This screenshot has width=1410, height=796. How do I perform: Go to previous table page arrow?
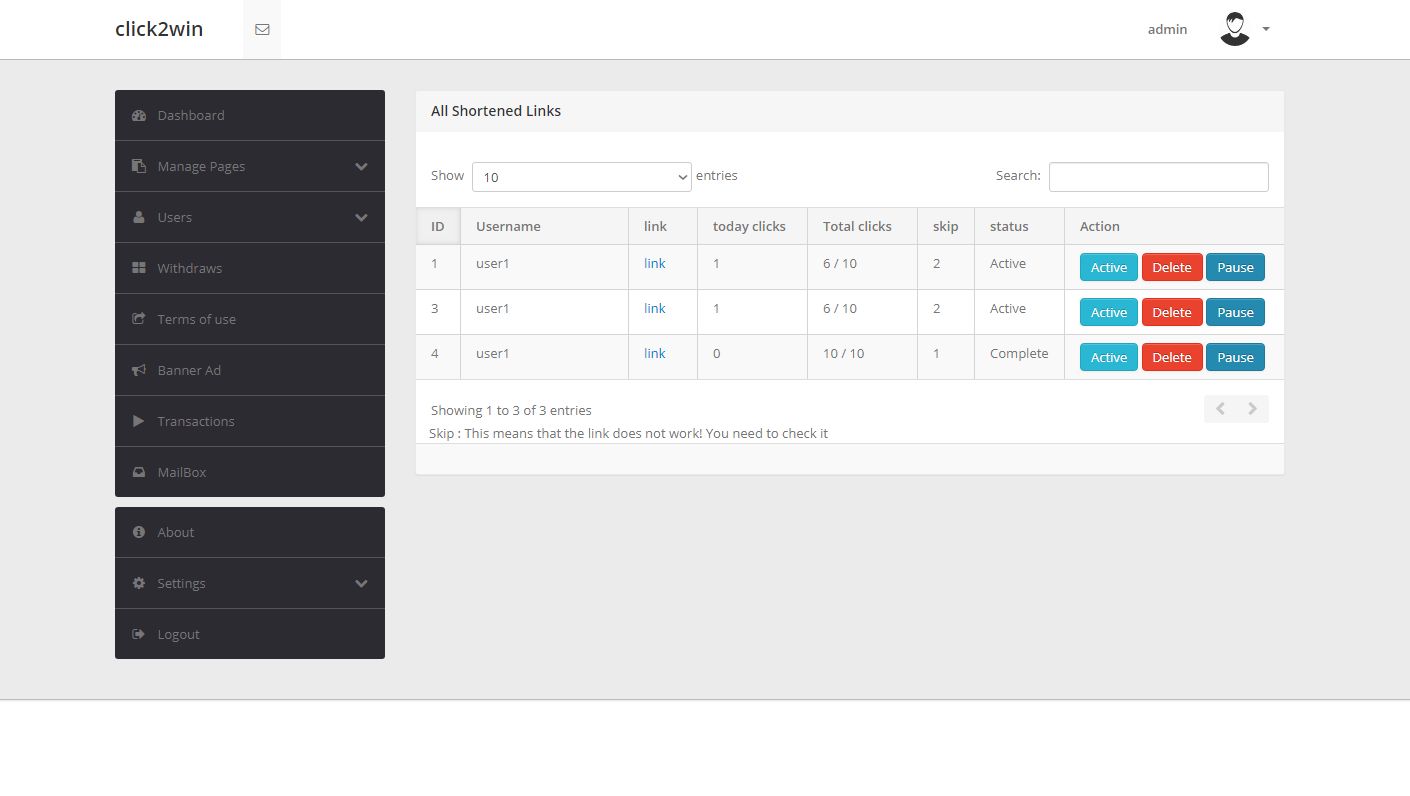pyautogui.click(x=1220, y=409)
